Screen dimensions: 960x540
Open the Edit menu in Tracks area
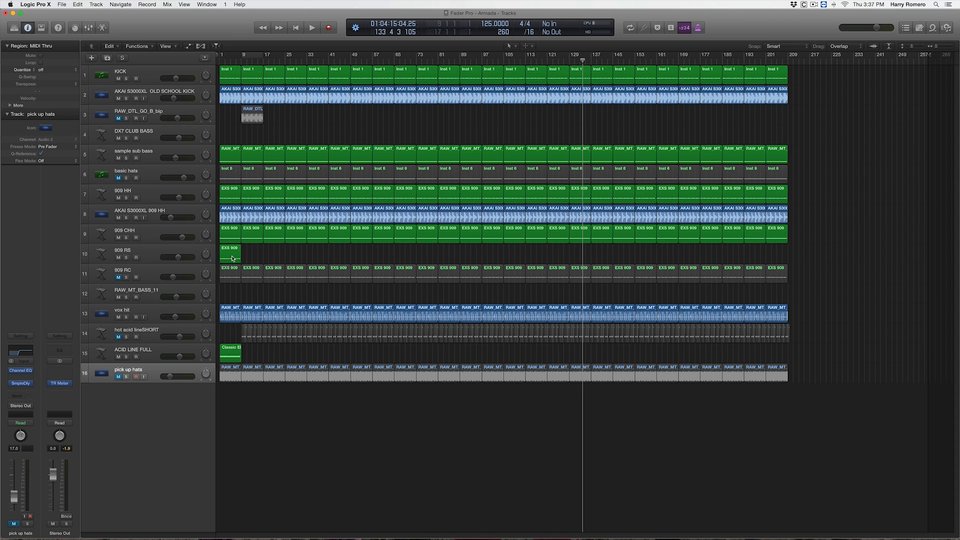click(x=110, y=46)
